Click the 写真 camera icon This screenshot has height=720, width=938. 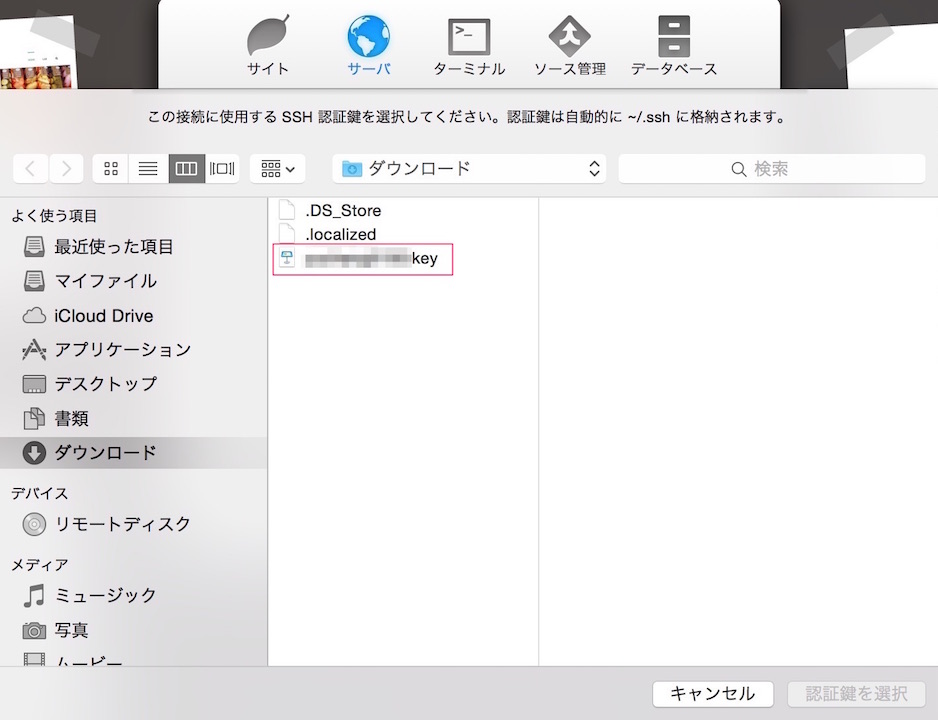34,630
